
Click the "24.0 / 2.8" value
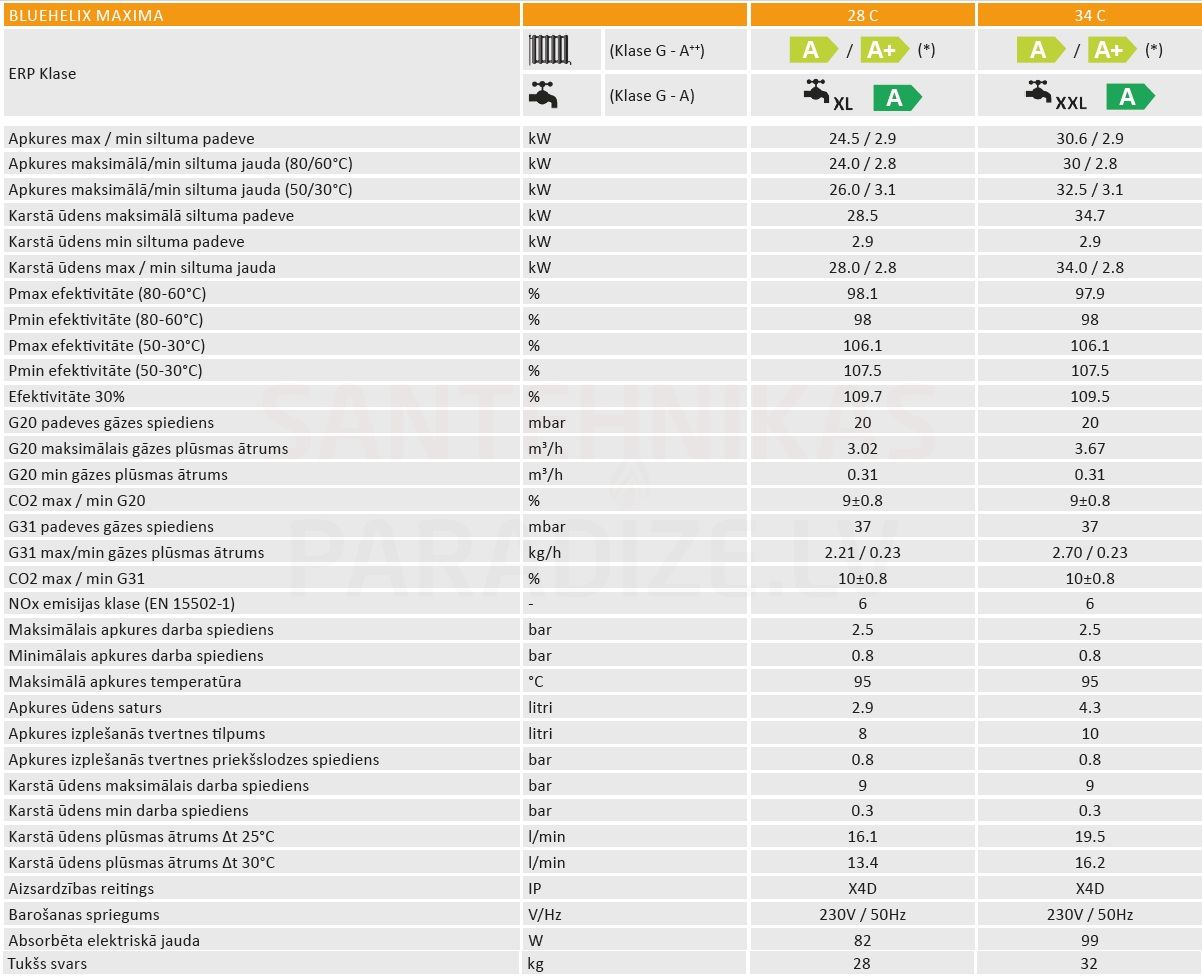pyautogui.click(x=862, y=164)
